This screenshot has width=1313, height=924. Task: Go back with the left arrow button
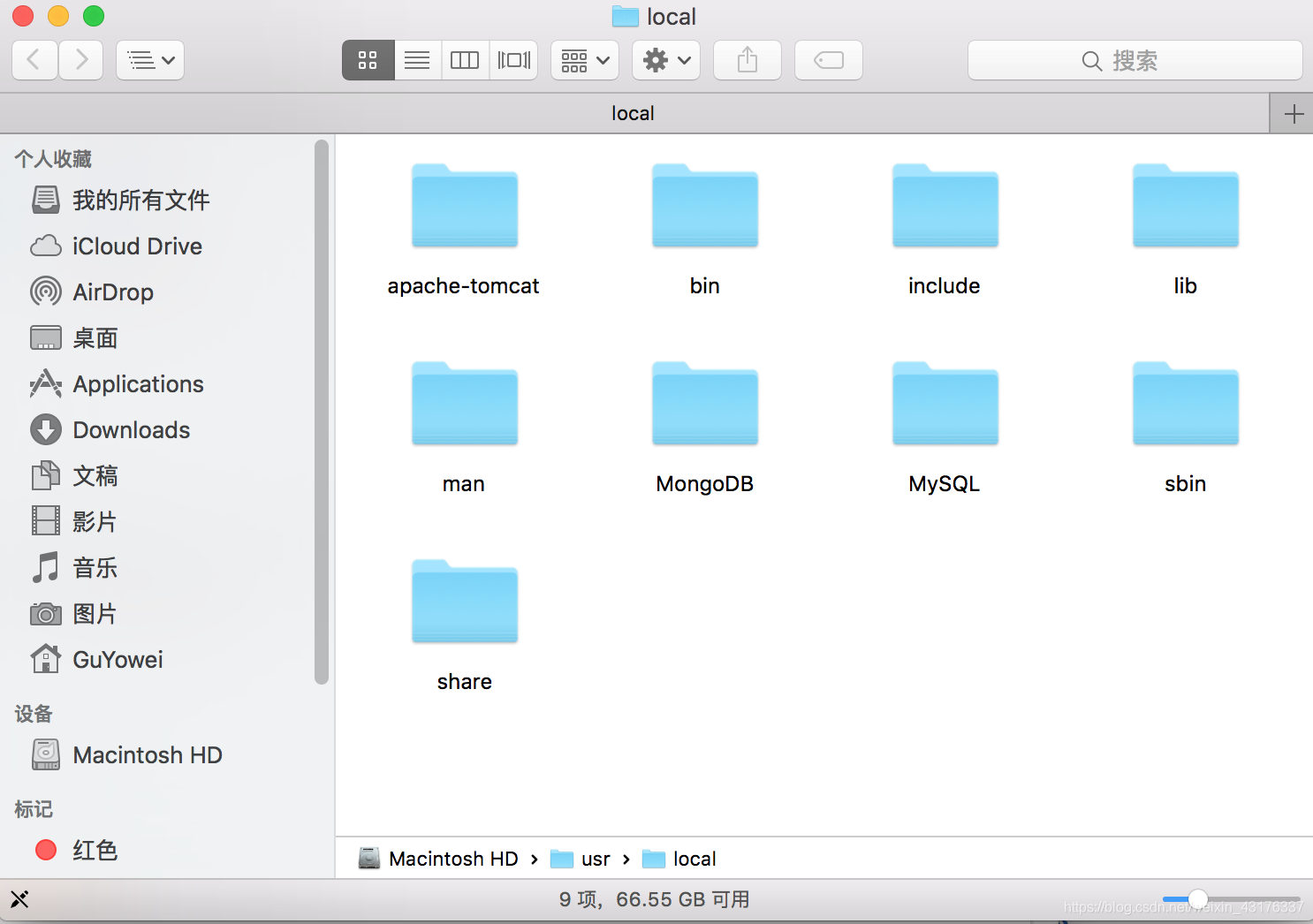point(35,60)
